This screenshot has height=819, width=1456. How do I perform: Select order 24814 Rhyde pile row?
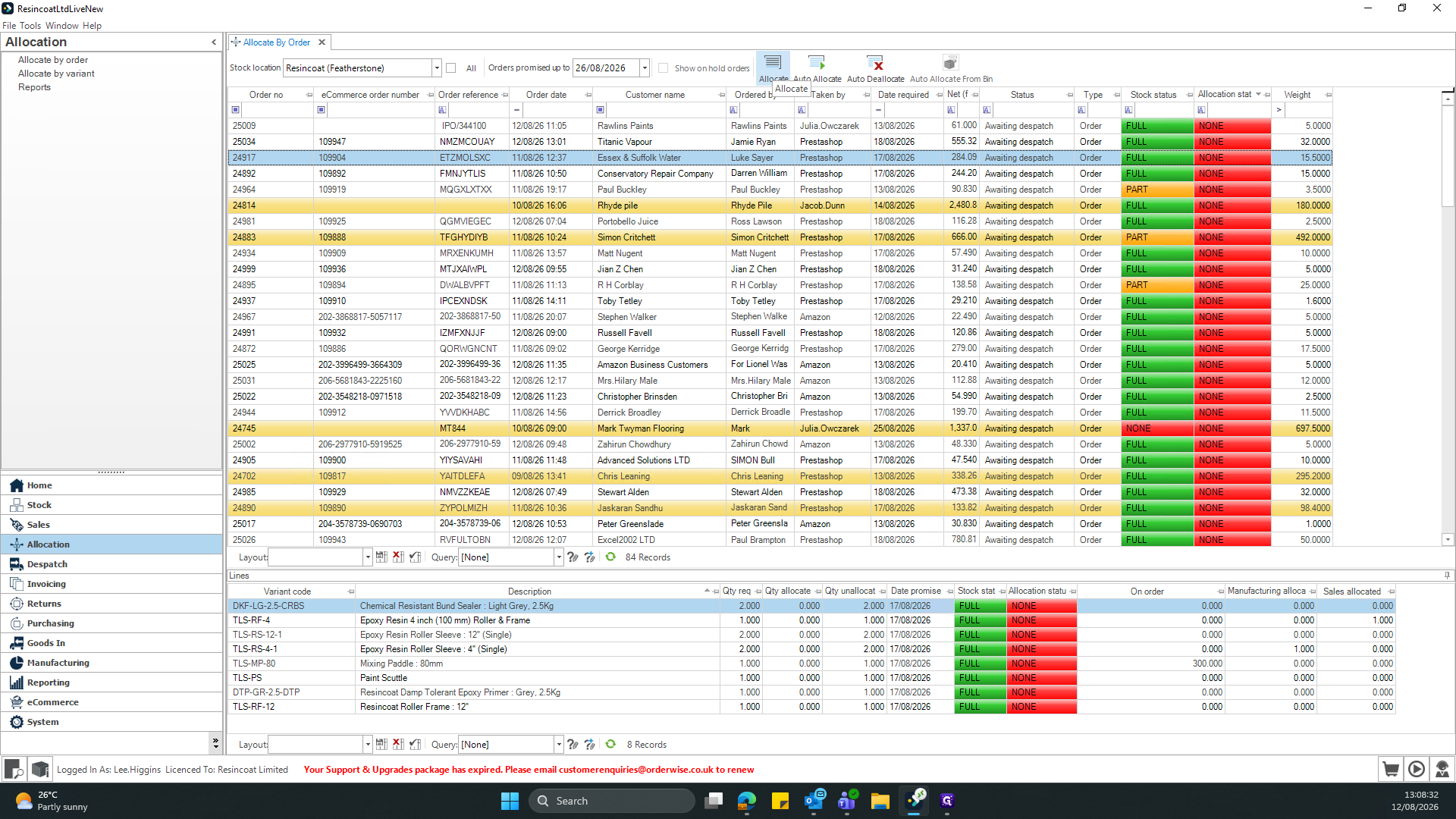click(x=780, y=206)
